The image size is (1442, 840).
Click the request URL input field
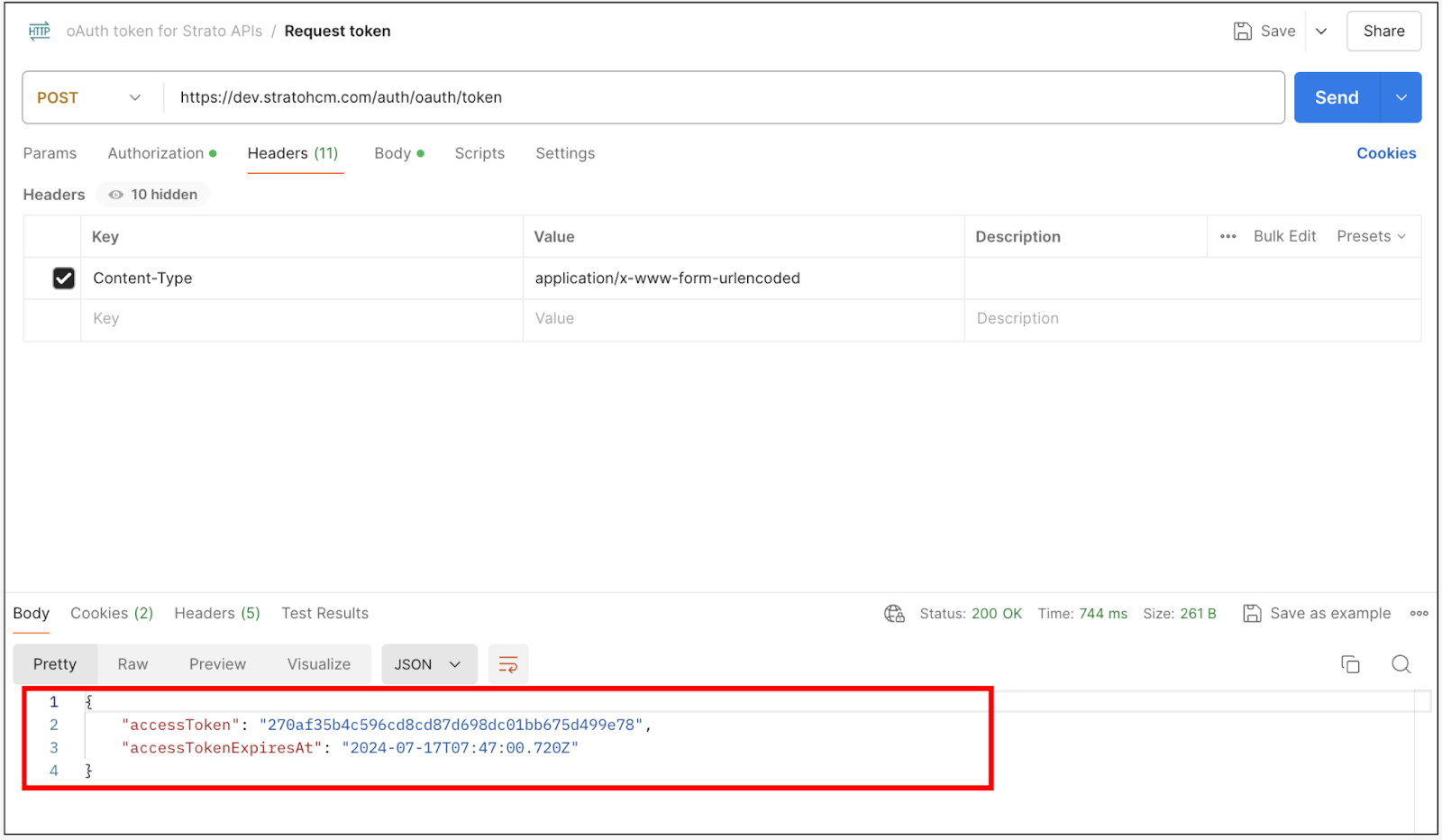pyautogui.click(x=721, y=97)
